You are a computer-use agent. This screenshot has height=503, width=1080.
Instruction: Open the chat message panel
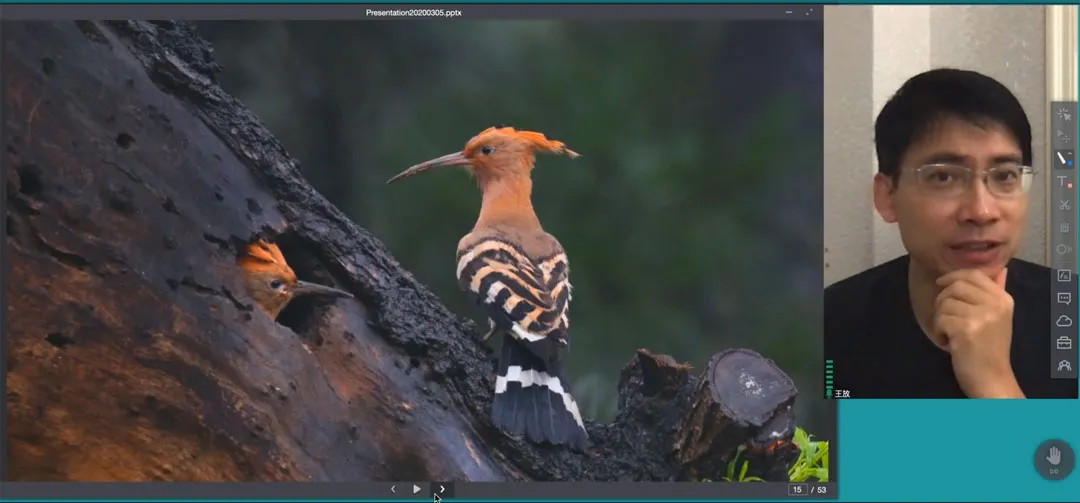tap(1064, 298)
